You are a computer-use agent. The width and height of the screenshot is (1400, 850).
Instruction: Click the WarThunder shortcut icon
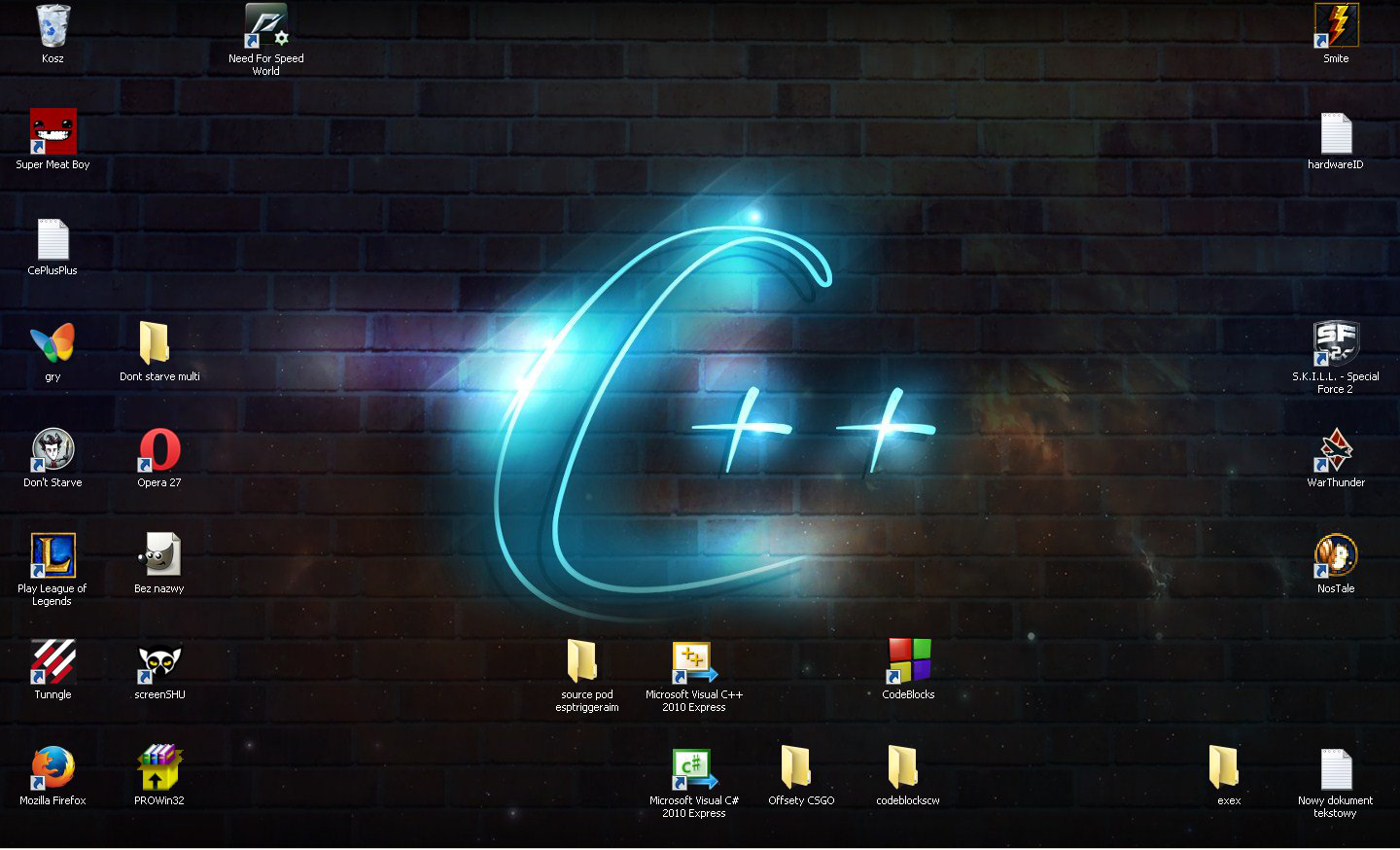(1336, 449)
